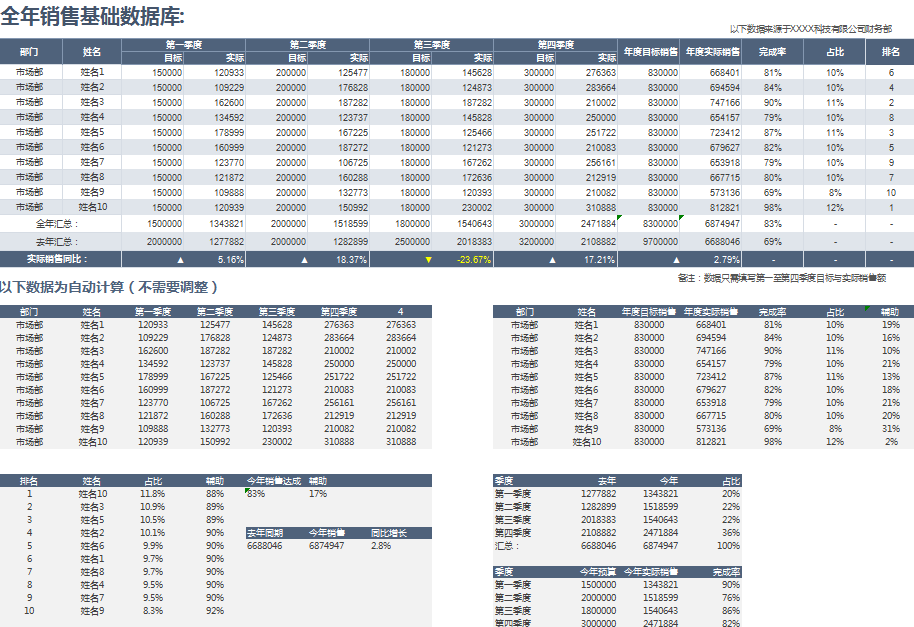The image size is (914, 627).
Task: Select the title 全年销售基础数据库
Action: [92, 17]
